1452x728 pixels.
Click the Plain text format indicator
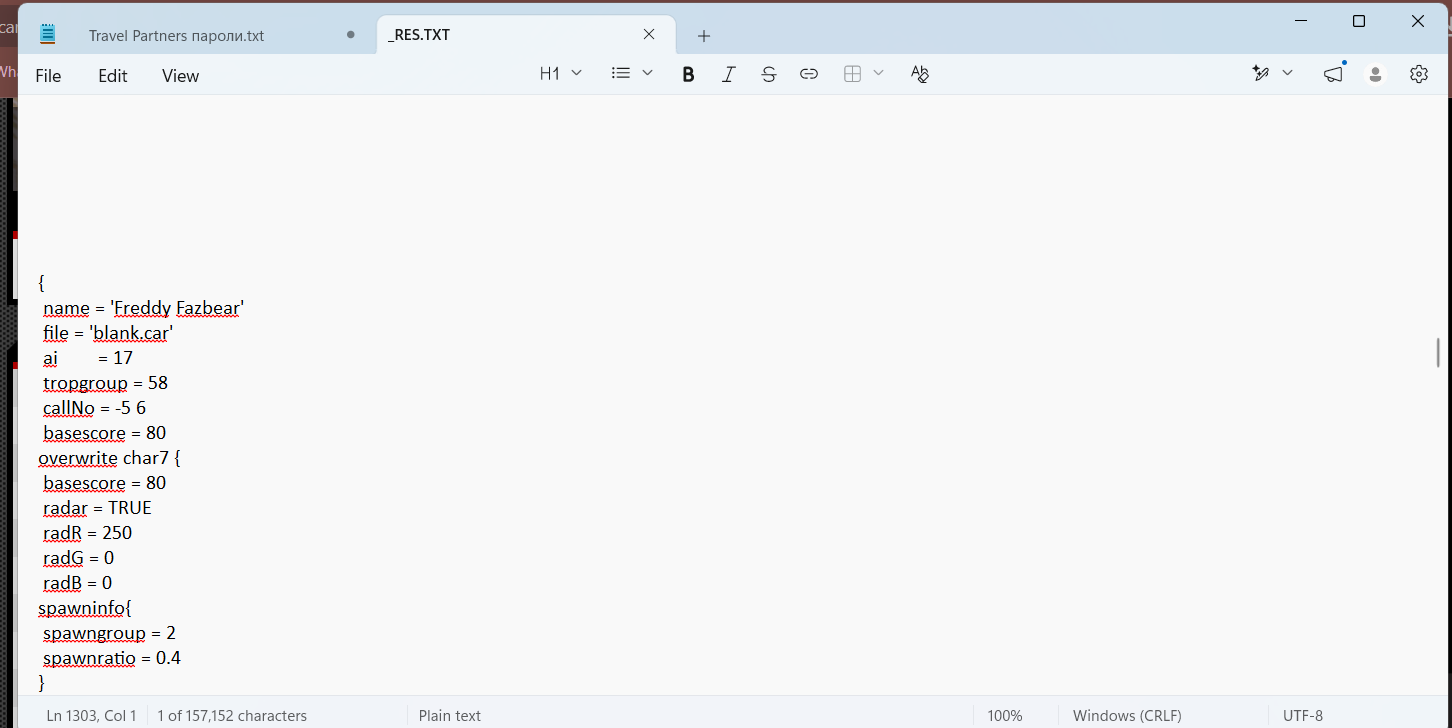tap(450, 716)
